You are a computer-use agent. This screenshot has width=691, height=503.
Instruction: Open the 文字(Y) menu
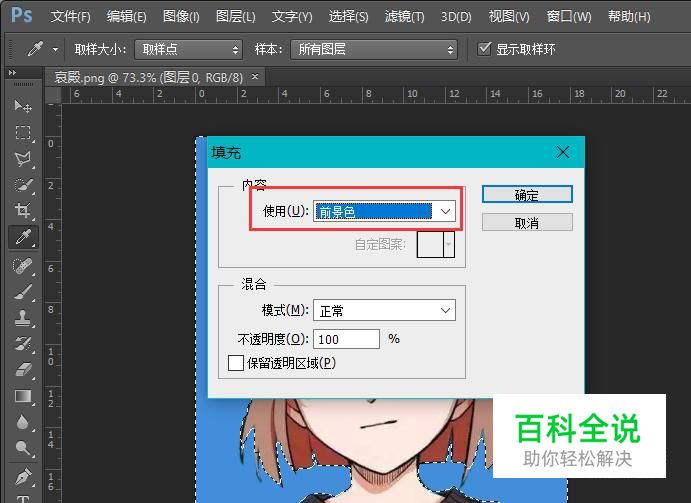pyautogui.click(x=292, y=16)
